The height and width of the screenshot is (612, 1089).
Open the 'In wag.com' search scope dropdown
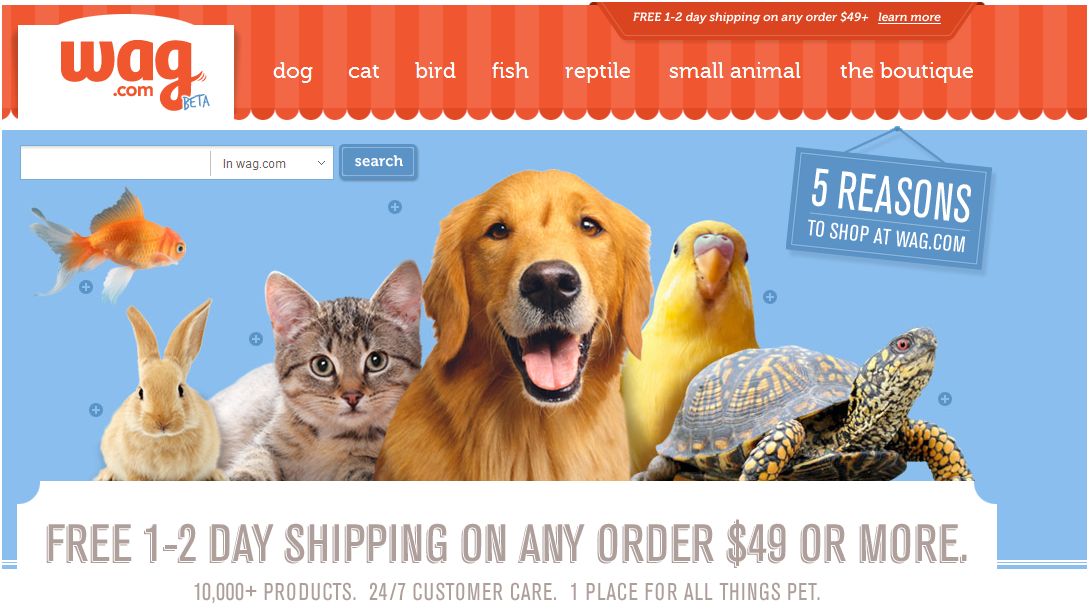pyautogui.click(x=272, y=163)
